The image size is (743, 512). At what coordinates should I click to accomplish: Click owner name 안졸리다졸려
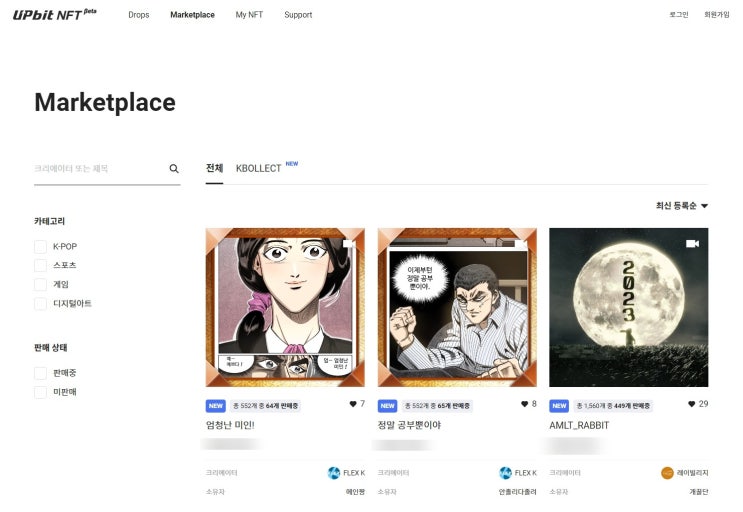(517, 492)
